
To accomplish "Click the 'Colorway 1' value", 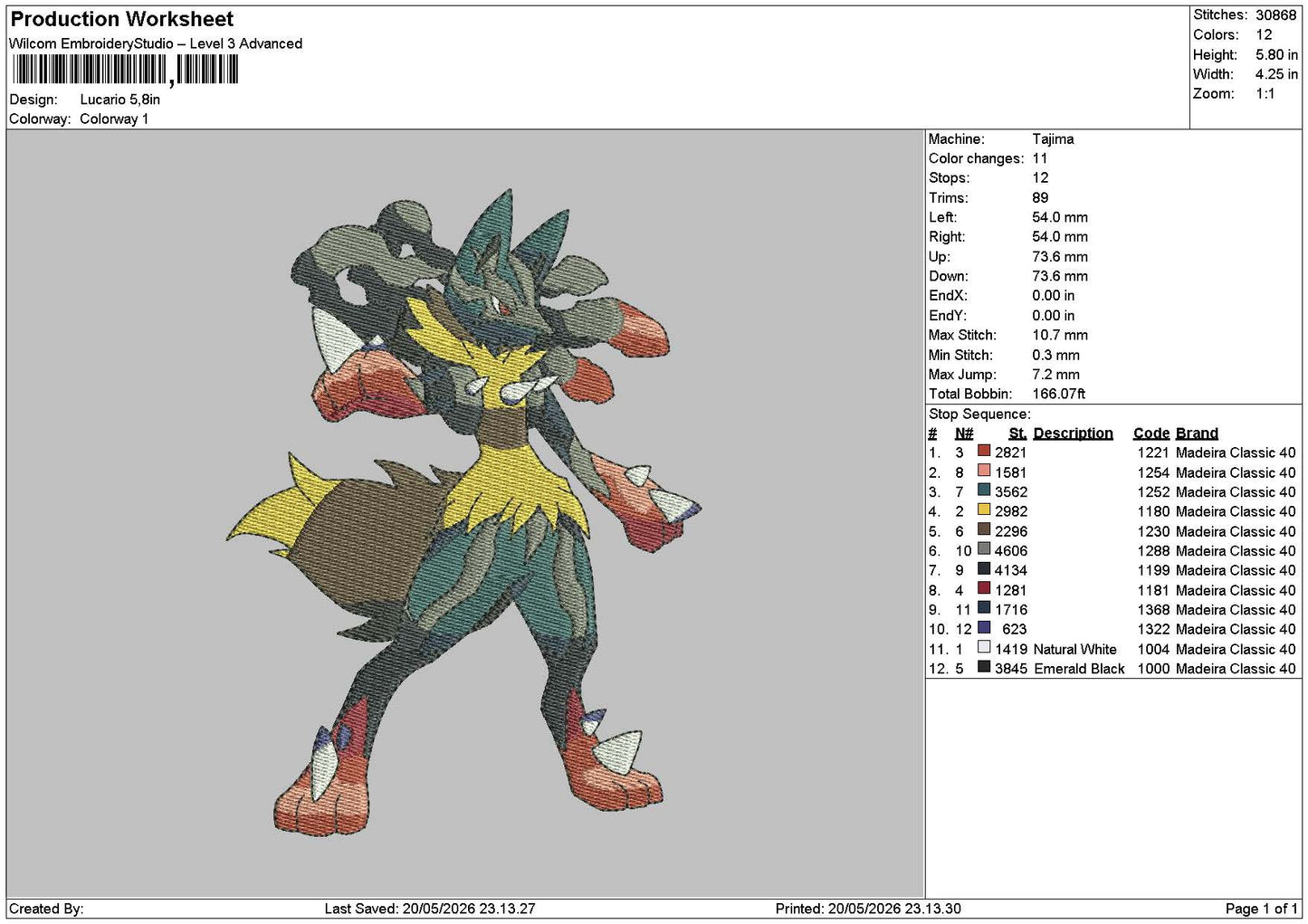I will tap(114, 119).
